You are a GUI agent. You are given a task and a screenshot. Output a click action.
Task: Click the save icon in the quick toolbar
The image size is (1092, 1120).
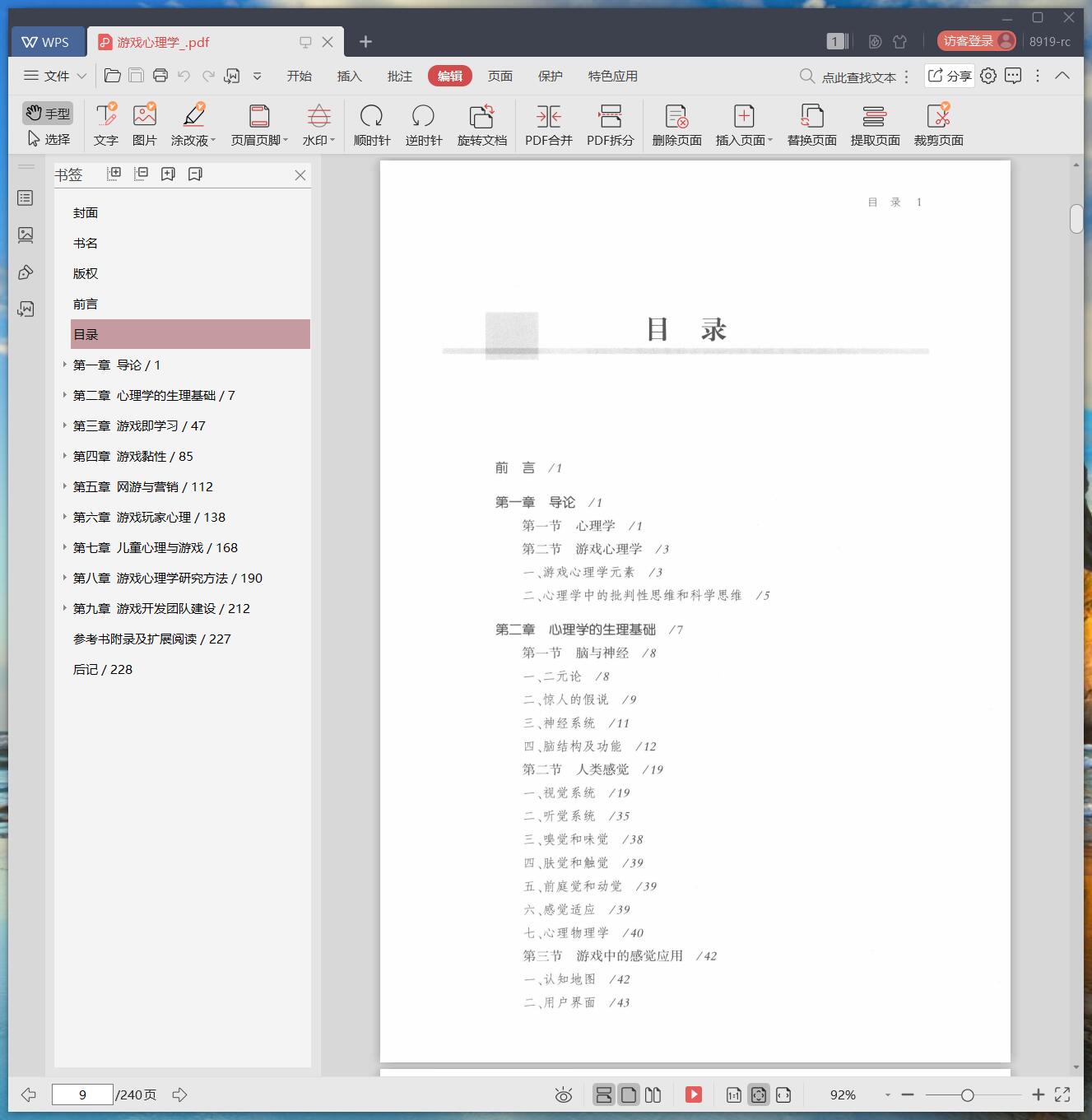click(137, 76)
